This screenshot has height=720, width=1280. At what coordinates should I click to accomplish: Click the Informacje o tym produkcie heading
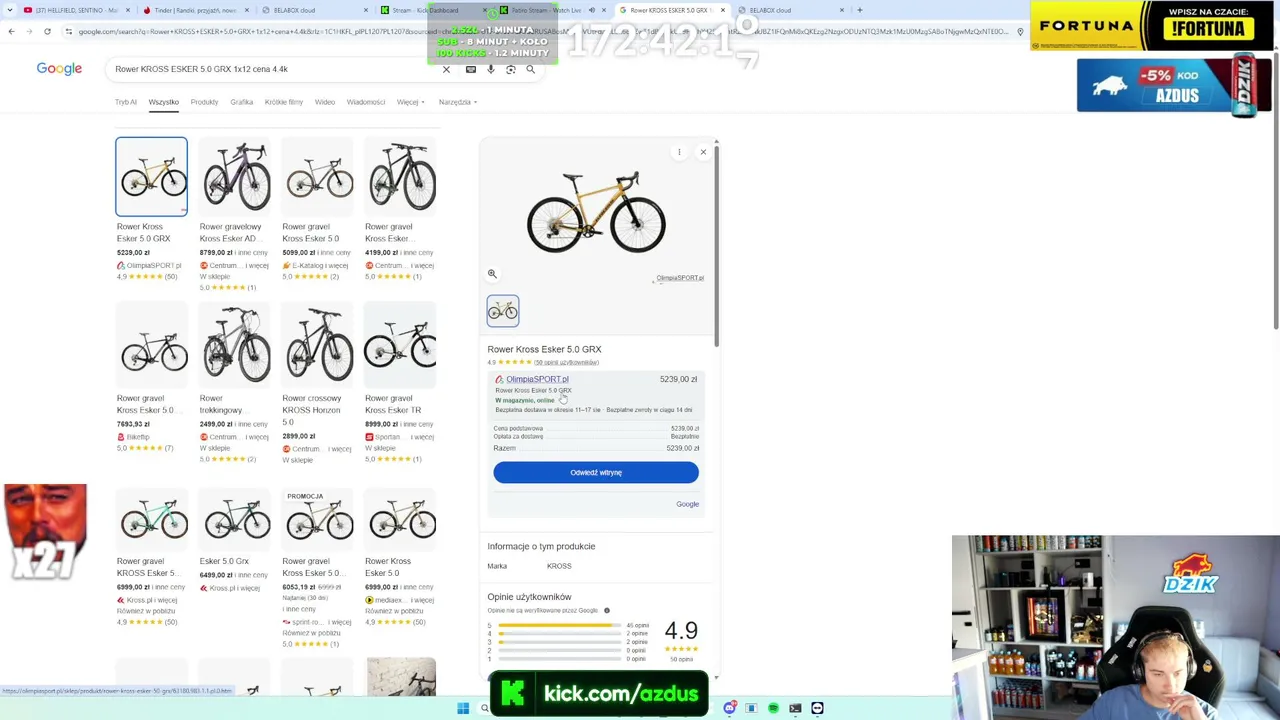click(541, 547)
